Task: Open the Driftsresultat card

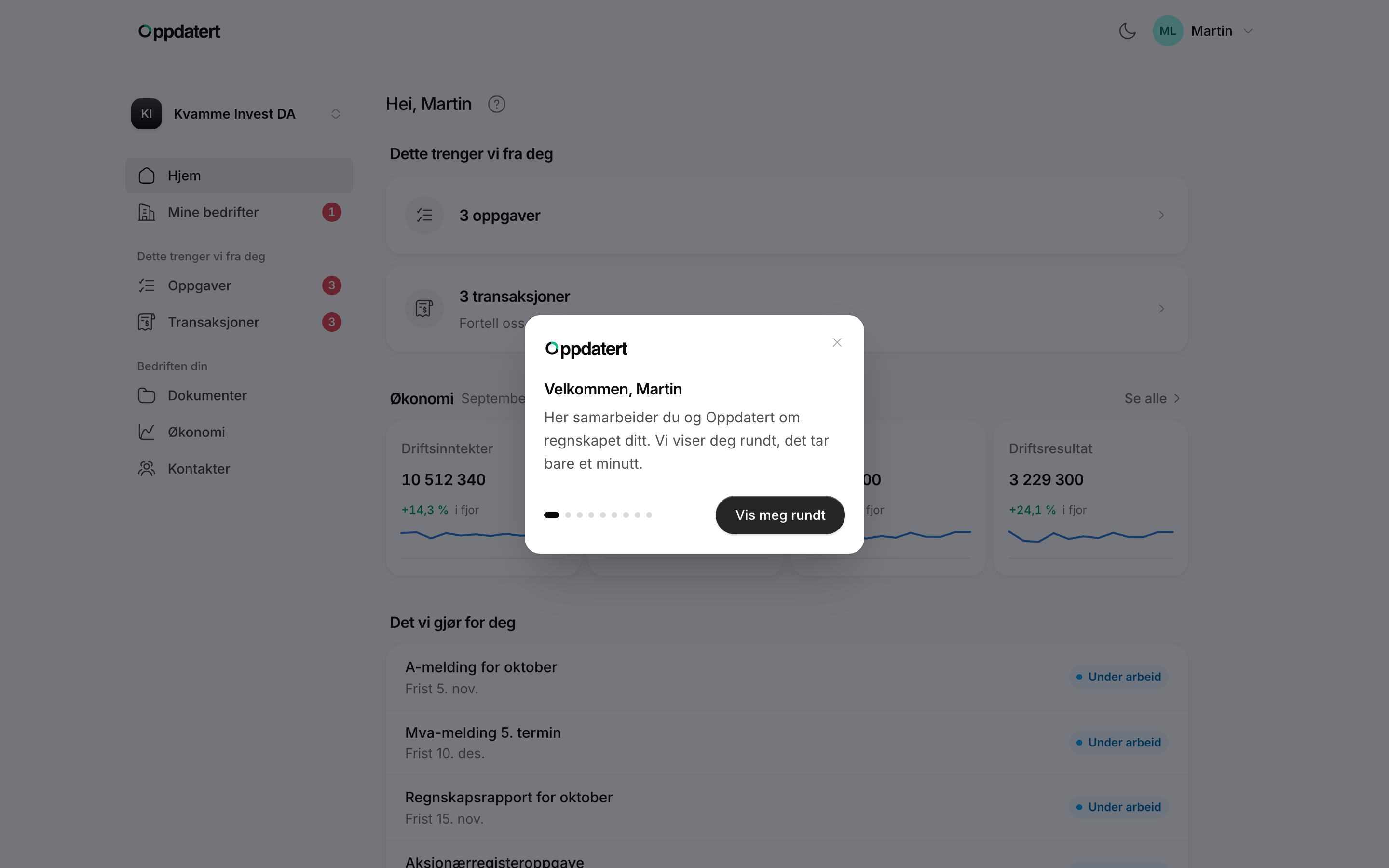Action: 1090,499
